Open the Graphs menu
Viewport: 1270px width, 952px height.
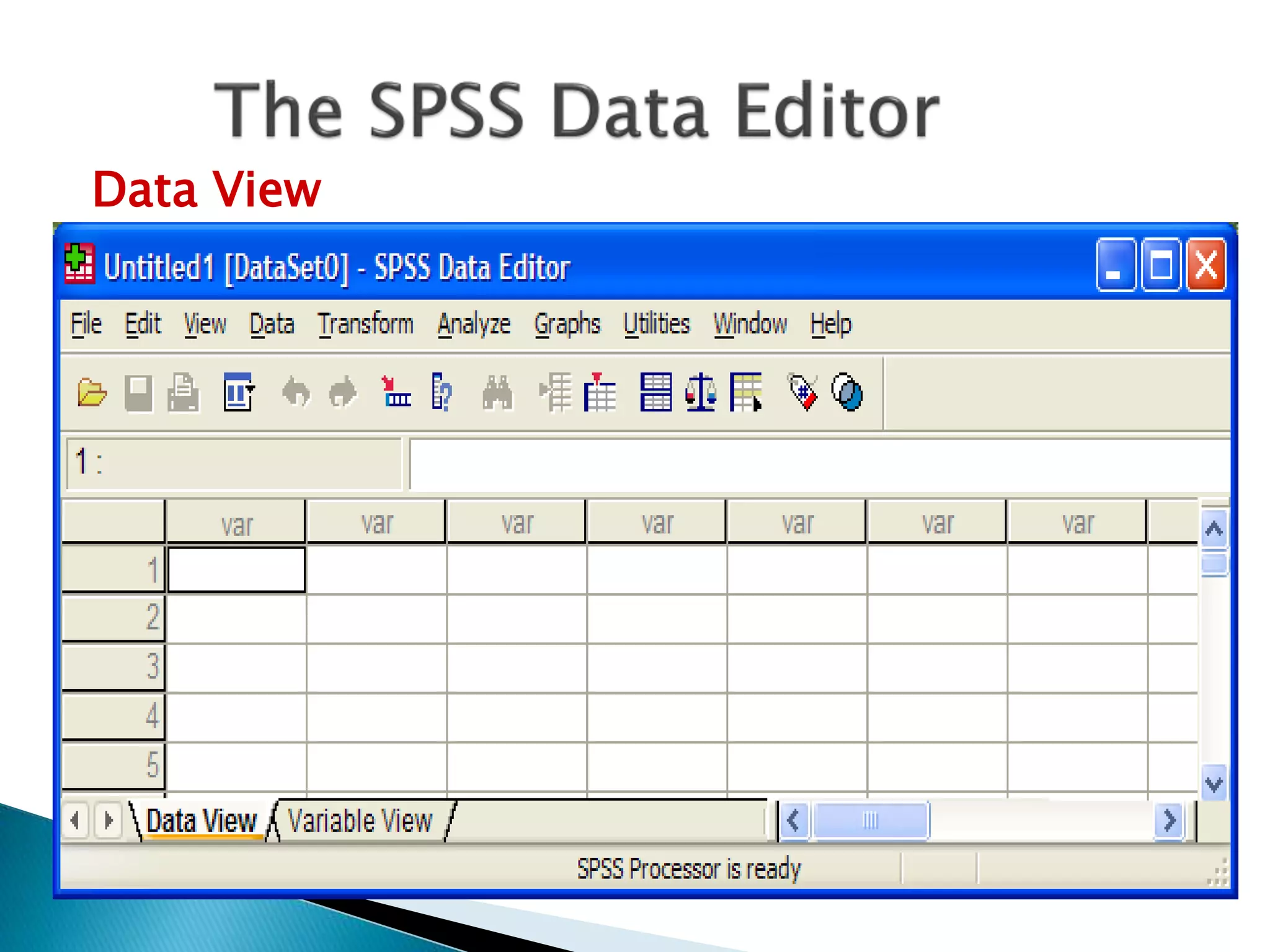(x=567, y=324)
